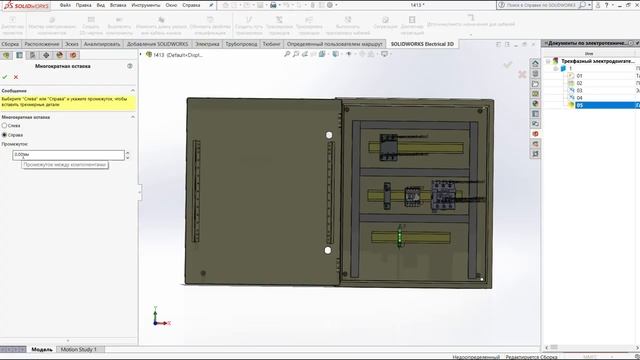The height and width of the screenshot is (360, 640).
Task: Select highlighted document 05 in tree
Action: tap(607, 105)
